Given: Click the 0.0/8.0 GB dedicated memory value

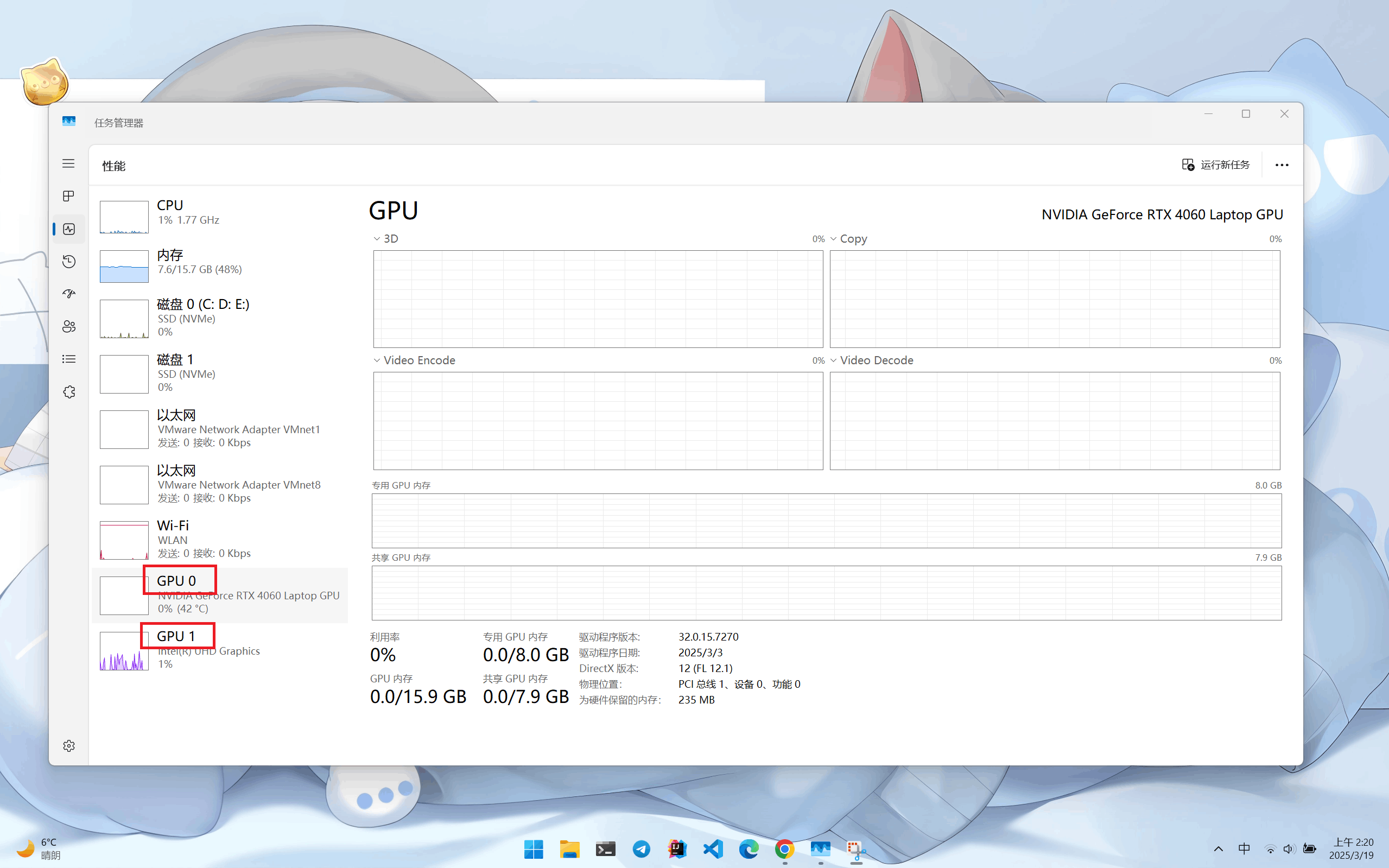Looking at the screenshot, I should tap(526, 655).
